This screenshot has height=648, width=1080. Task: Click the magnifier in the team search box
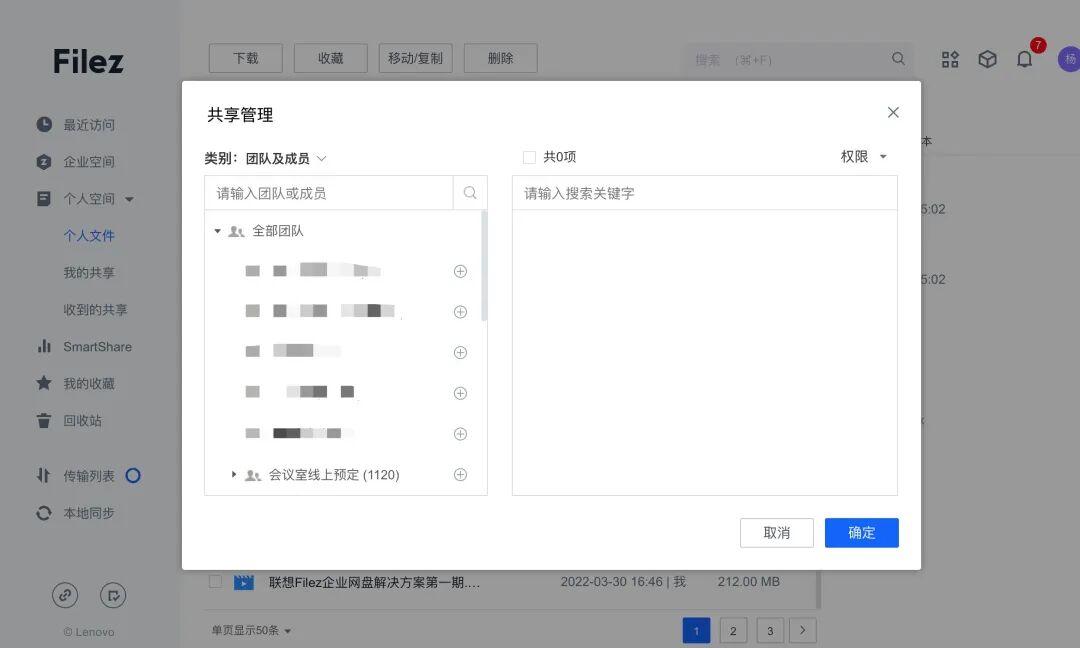(x=469, y=192)
